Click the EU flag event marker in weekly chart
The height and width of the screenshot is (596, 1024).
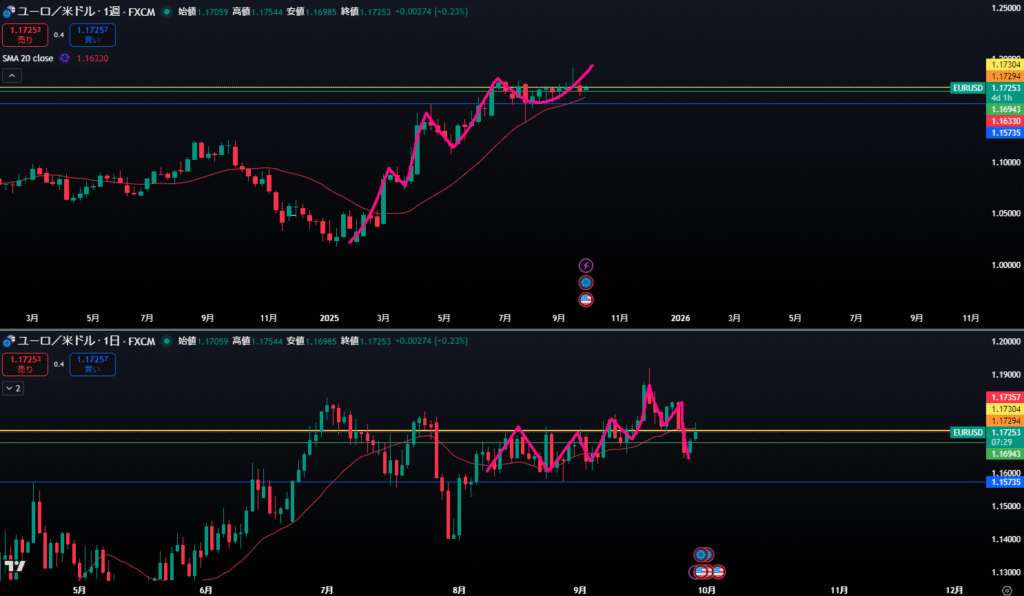[x=586, y=282]
